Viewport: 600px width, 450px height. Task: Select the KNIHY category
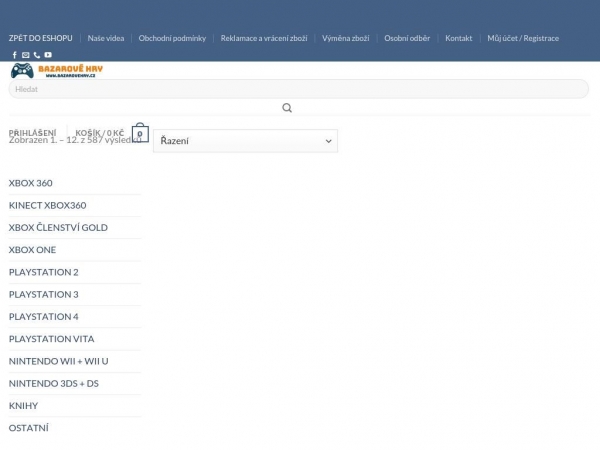coord(23,405)
